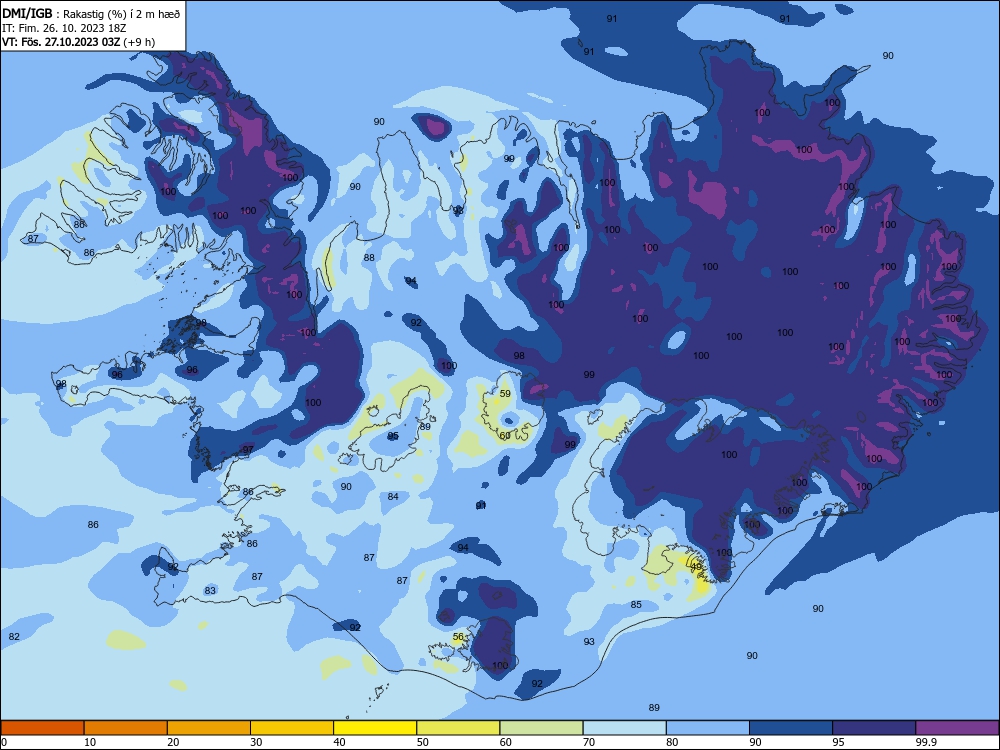Image resolution: width=1000 pixels, height=750 pixels.
Task: Click the '50' tick label on the color scale
Action: click(423, 742)
